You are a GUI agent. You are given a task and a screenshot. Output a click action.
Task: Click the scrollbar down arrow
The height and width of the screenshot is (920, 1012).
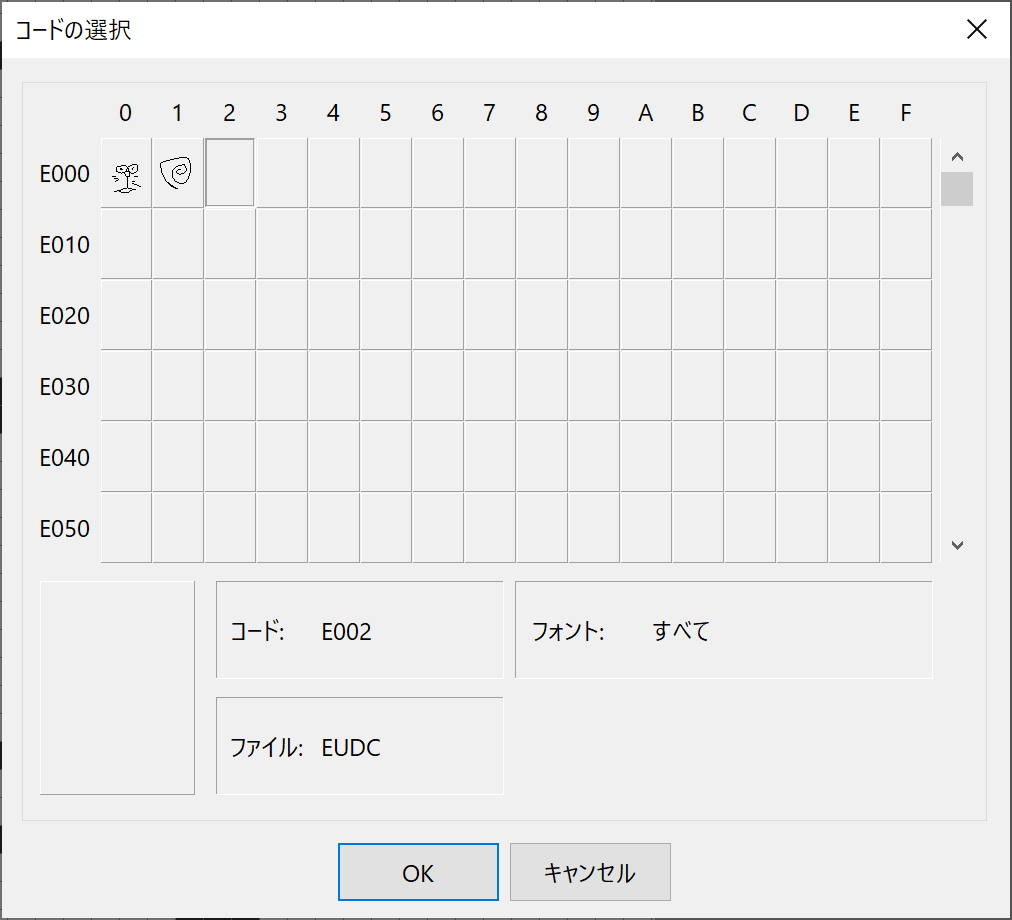point(957,545)
